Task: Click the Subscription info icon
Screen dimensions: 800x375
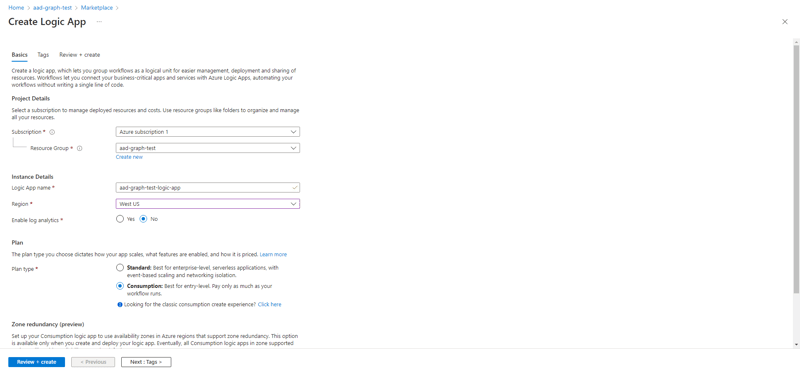Action: (52, 132)
